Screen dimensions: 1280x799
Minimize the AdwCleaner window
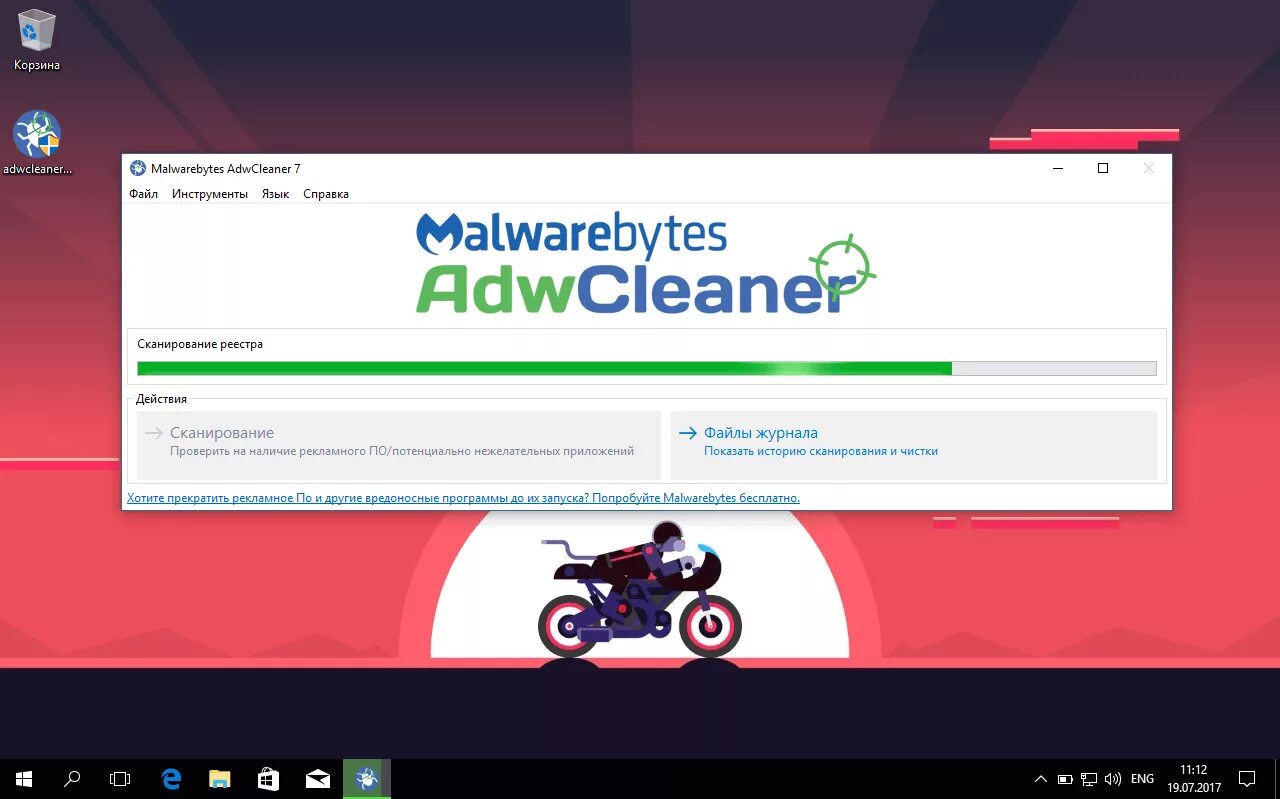tap(1058, 168)
